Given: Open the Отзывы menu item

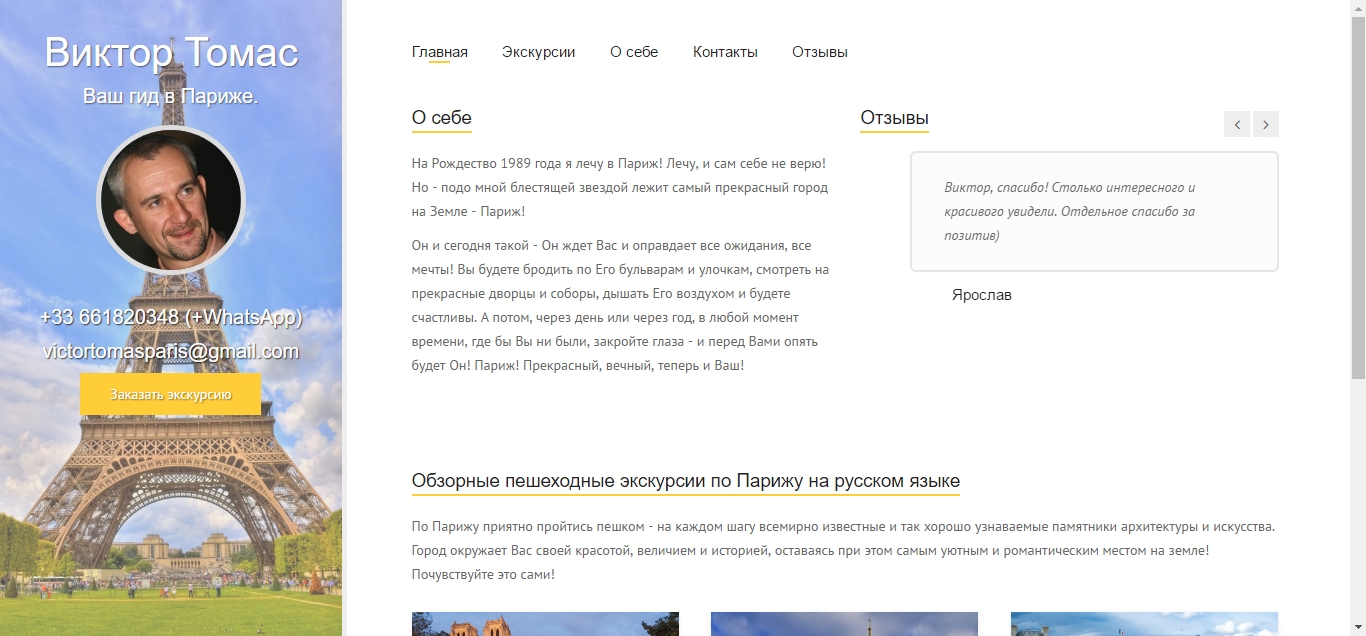Looking at the screenshot, I should pyautogui.click(x=820, y=52).
